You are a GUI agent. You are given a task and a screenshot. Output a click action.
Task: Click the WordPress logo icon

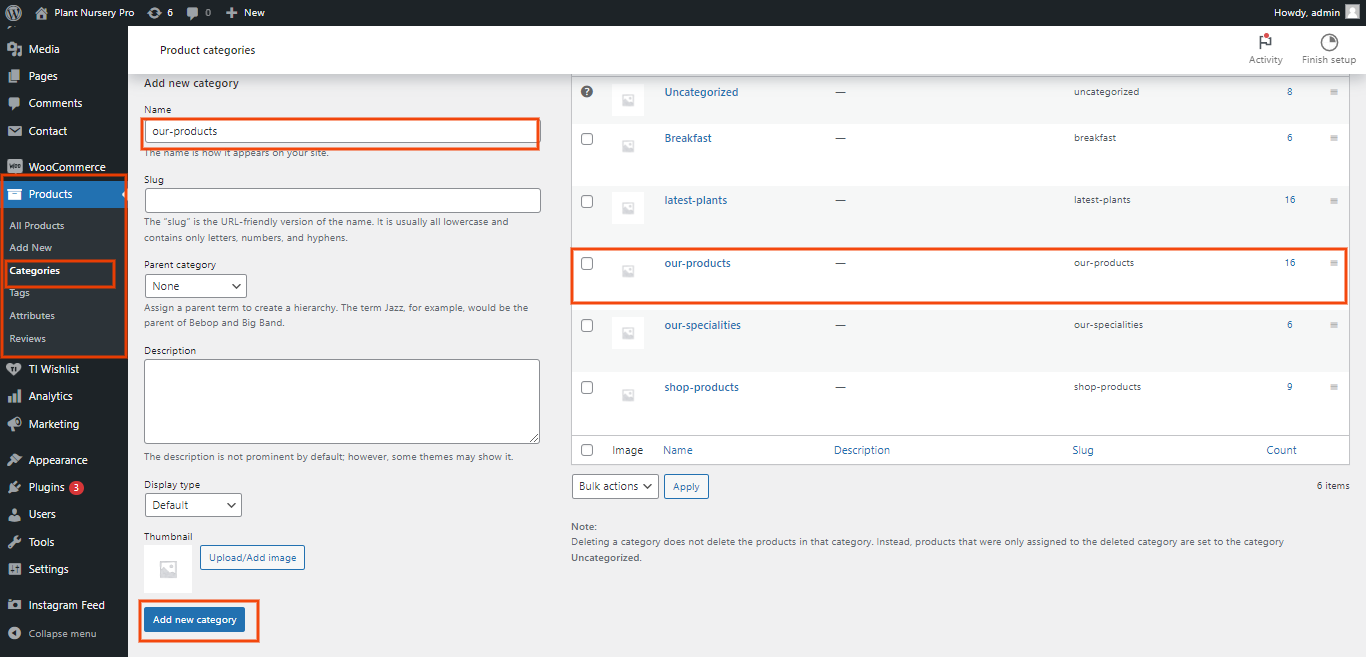click(x=14, y=13)
